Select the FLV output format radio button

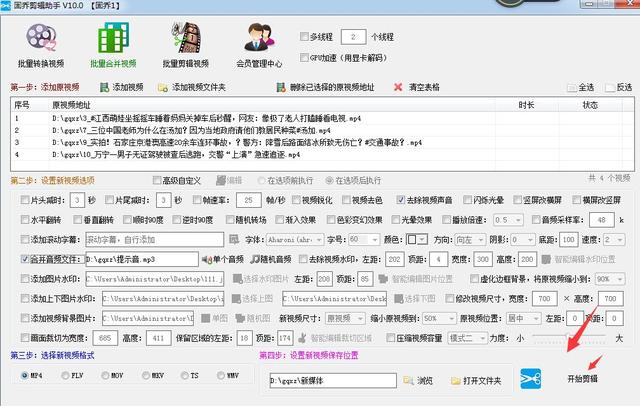click(x=66, y=375)
